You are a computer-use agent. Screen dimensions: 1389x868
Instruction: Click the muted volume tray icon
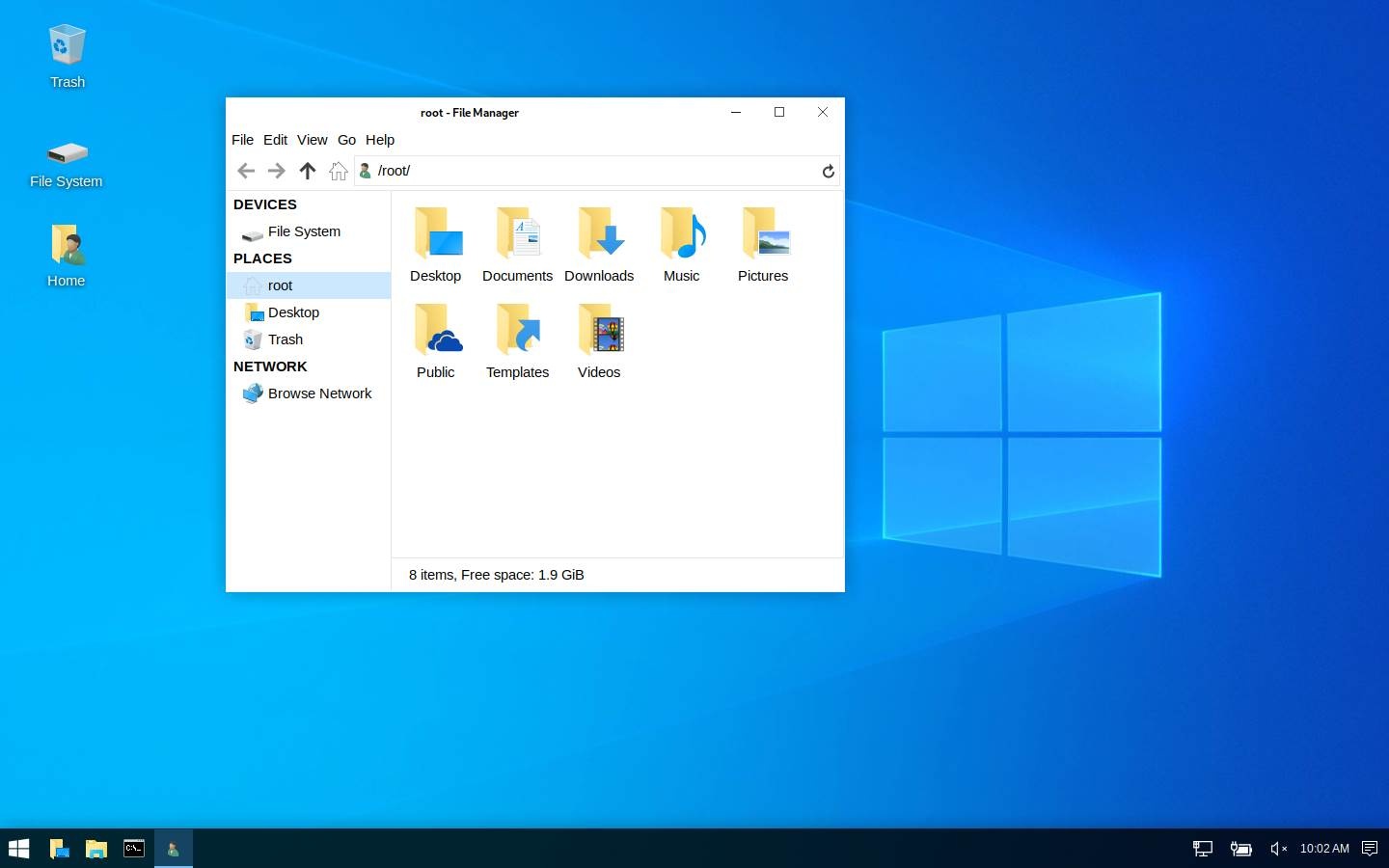(1278, 849)
